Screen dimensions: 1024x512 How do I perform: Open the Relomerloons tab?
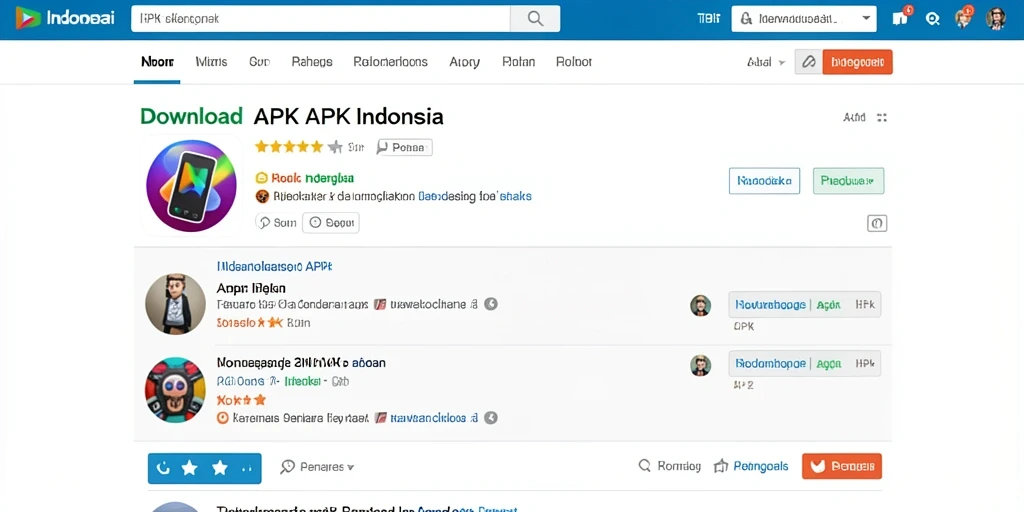391,62
